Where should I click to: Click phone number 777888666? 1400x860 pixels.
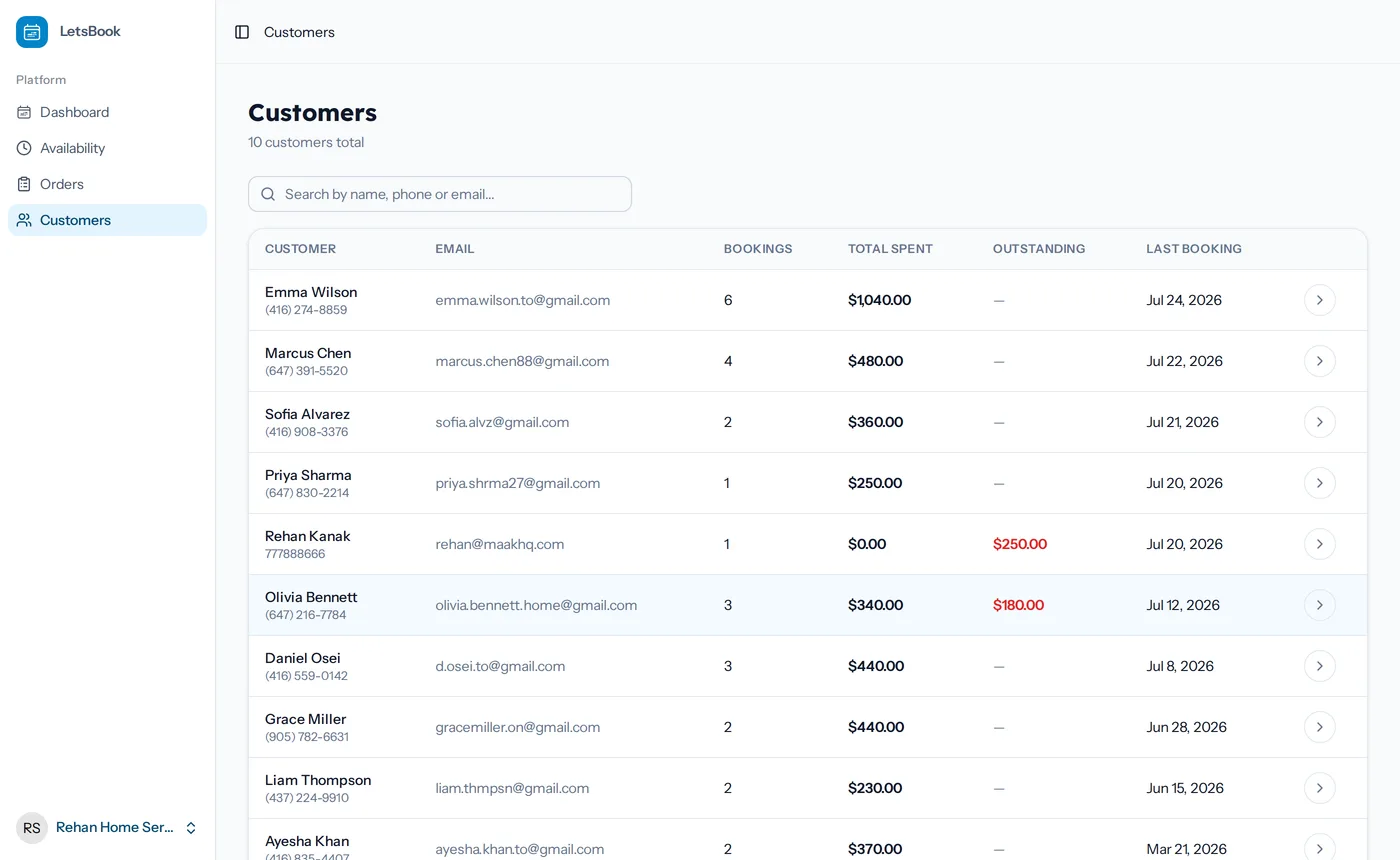[295, 554]
